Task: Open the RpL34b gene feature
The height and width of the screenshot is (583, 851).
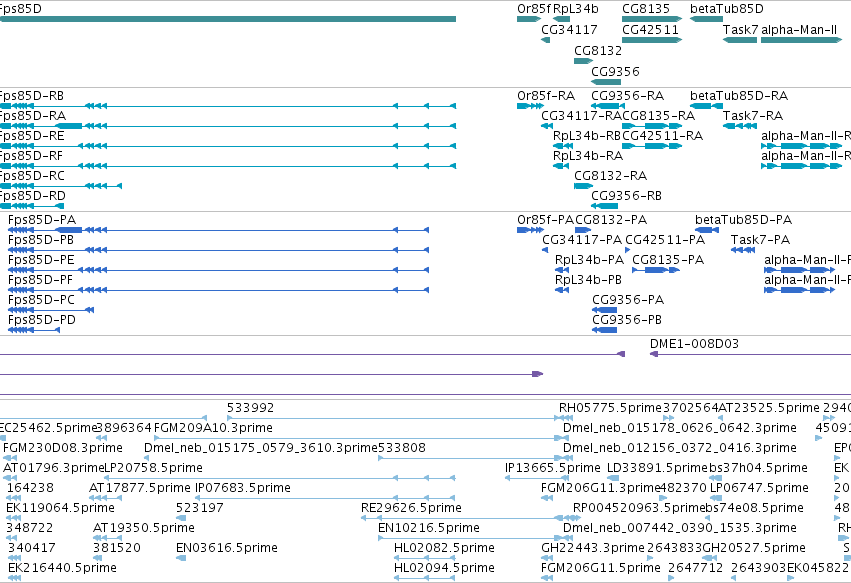Action: coord(562,19)
